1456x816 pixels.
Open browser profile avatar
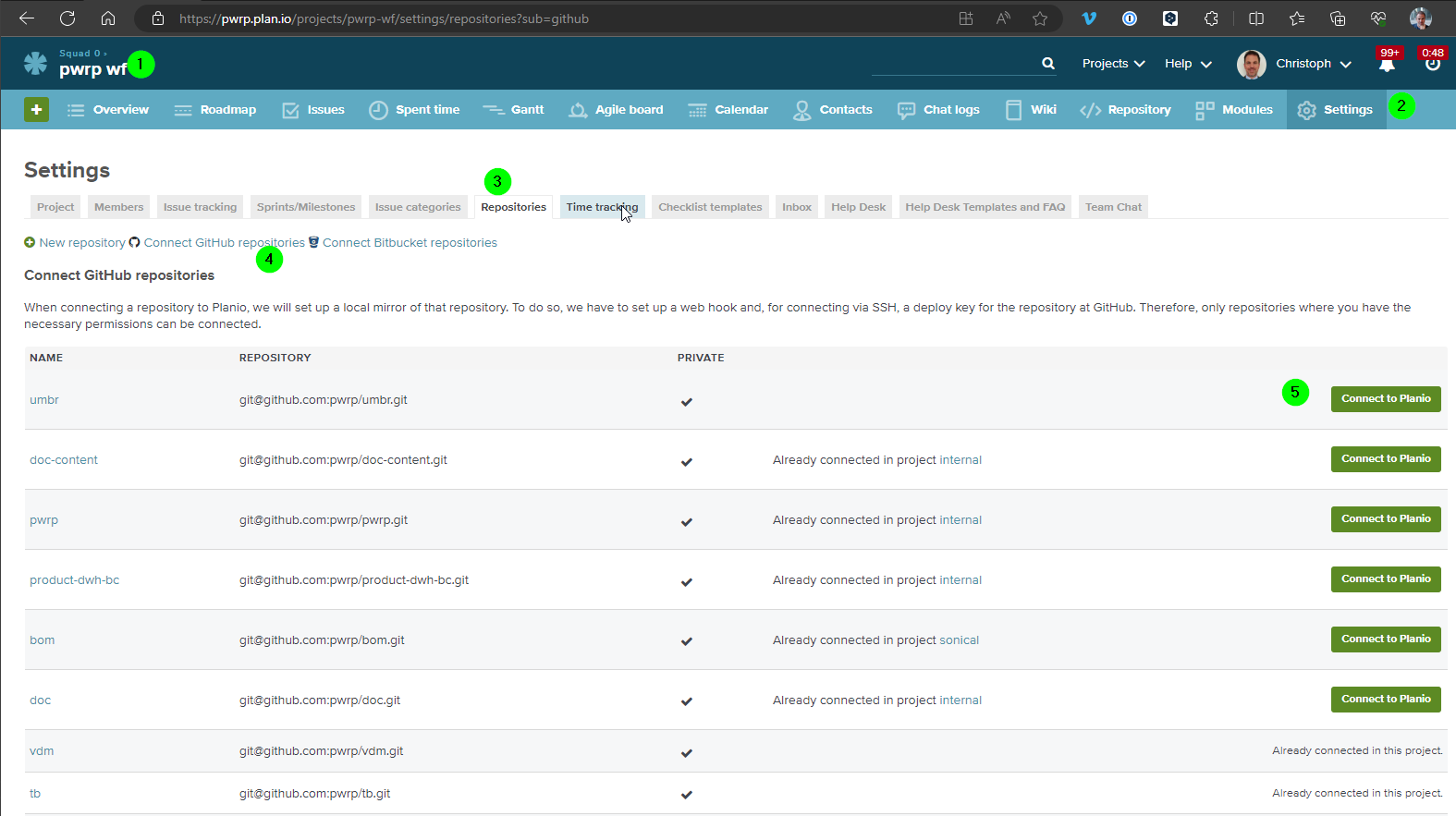tap(1421, 18)
